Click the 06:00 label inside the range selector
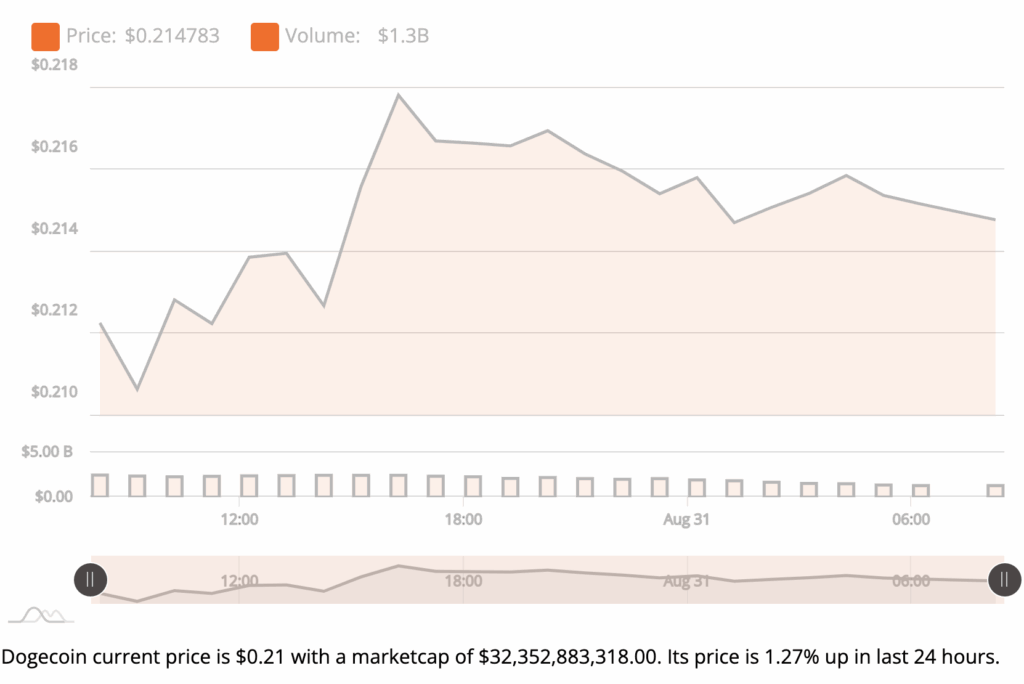Screen dimensions: 1024x684 point(910,580)
